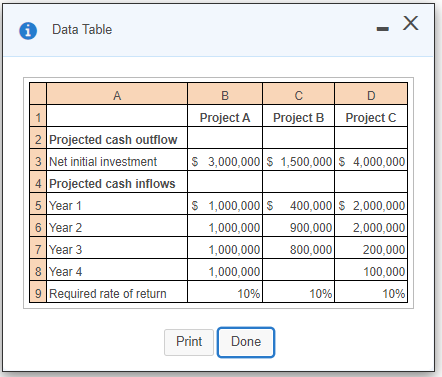Minimize the Data Table dialog
442x377 pixels.
click(x=382, y=29)
